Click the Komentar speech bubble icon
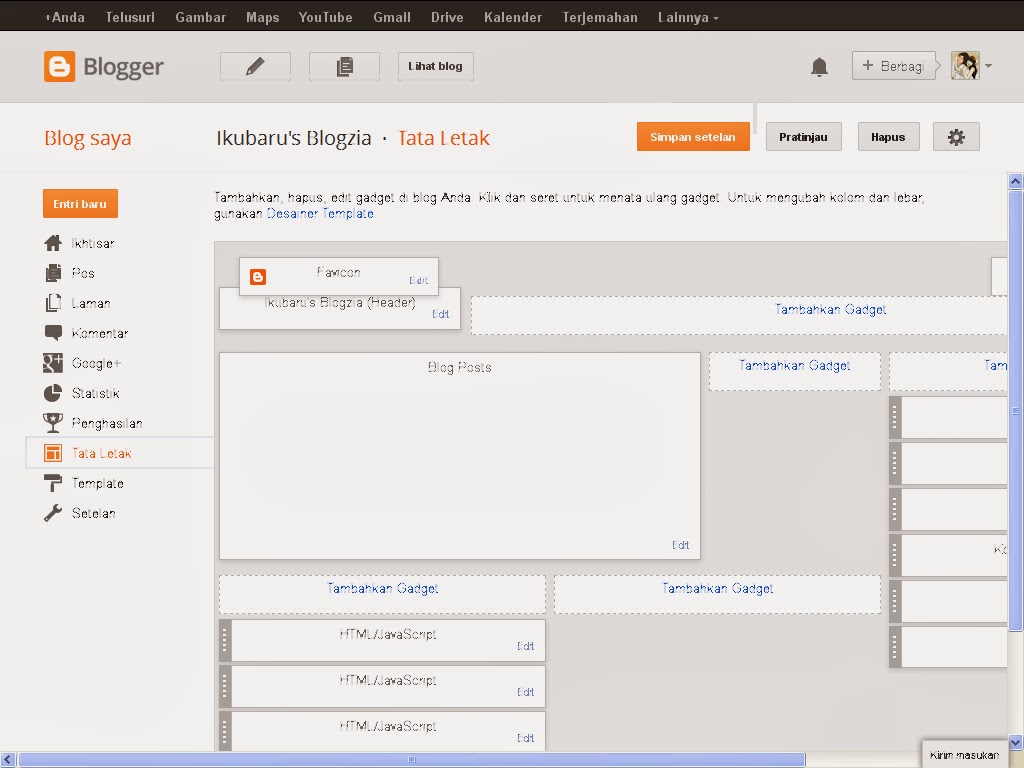The width and height of the screenshot is (1024, 768). (53, 332)
